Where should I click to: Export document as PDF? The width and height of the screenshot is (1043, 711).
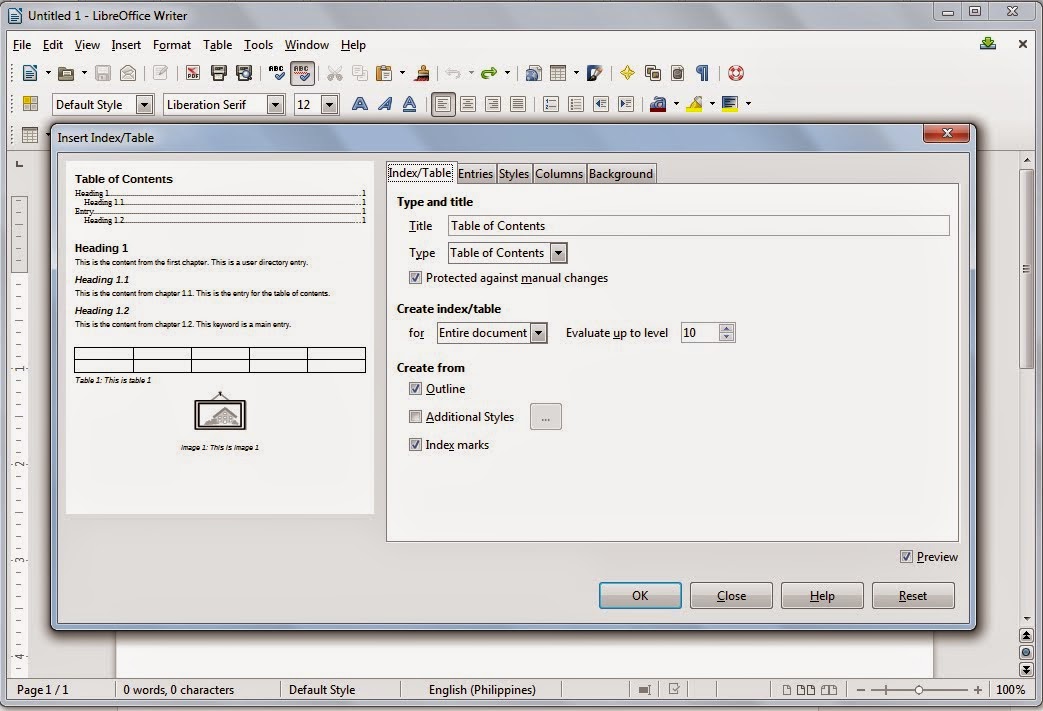191,73
